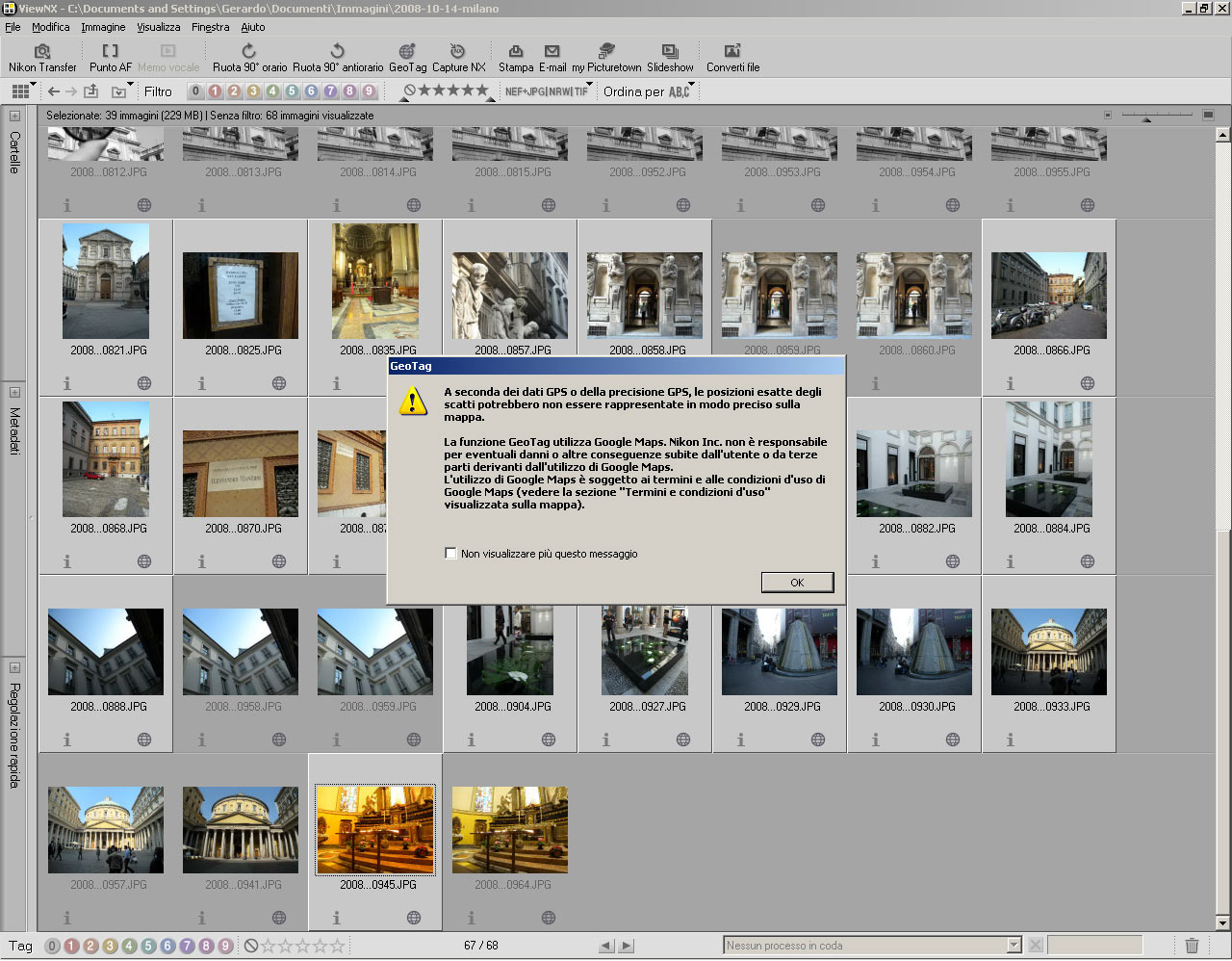Open the Converti file tool
This screenshot has height=961, width=1232.
pyautogui.click(x=732, y=58)
